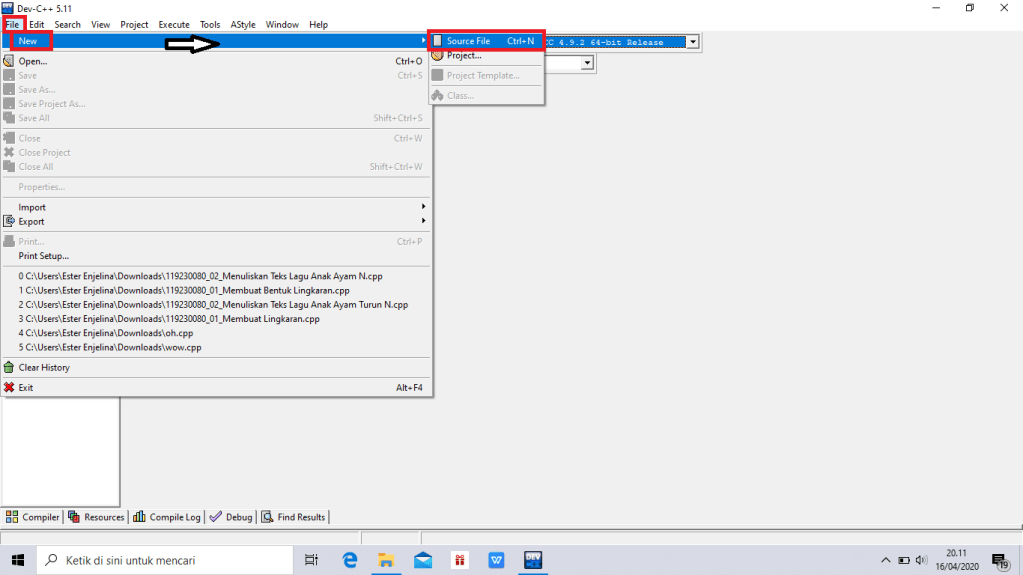
Task: Open the AStyle menu
Action: [x=242, y=24]
